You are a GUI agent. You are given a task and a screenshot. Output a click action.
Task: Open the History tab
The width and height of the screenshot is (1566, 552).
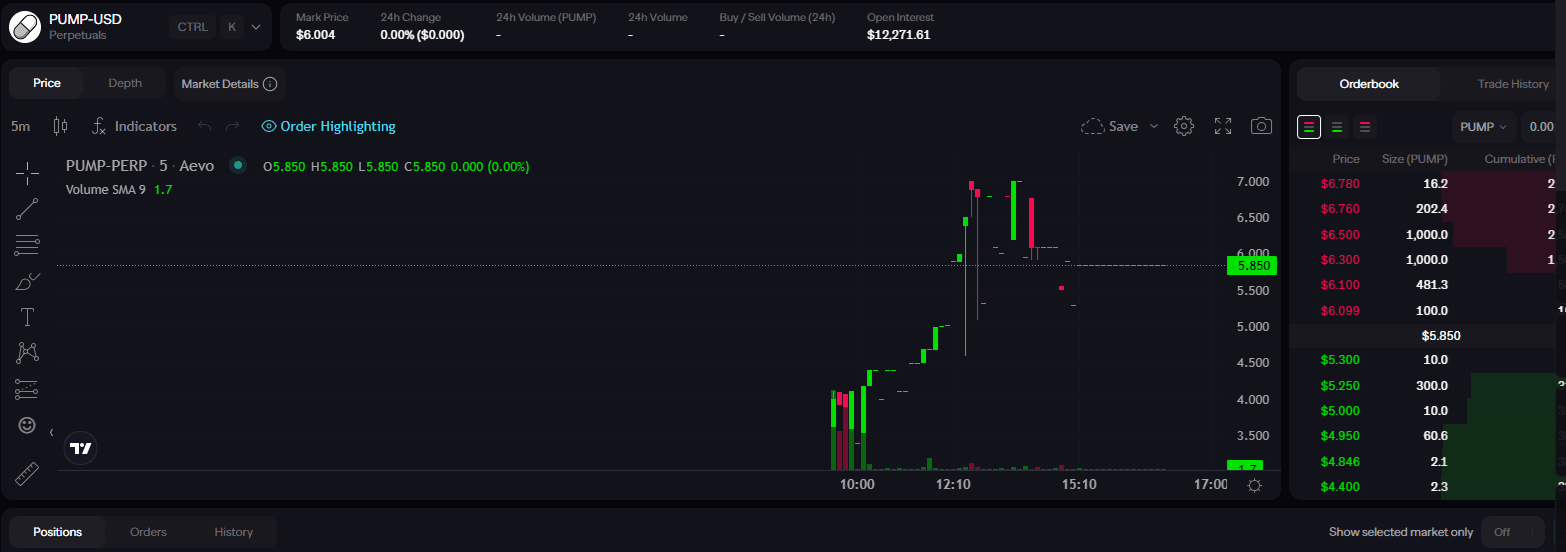[233, 532]
